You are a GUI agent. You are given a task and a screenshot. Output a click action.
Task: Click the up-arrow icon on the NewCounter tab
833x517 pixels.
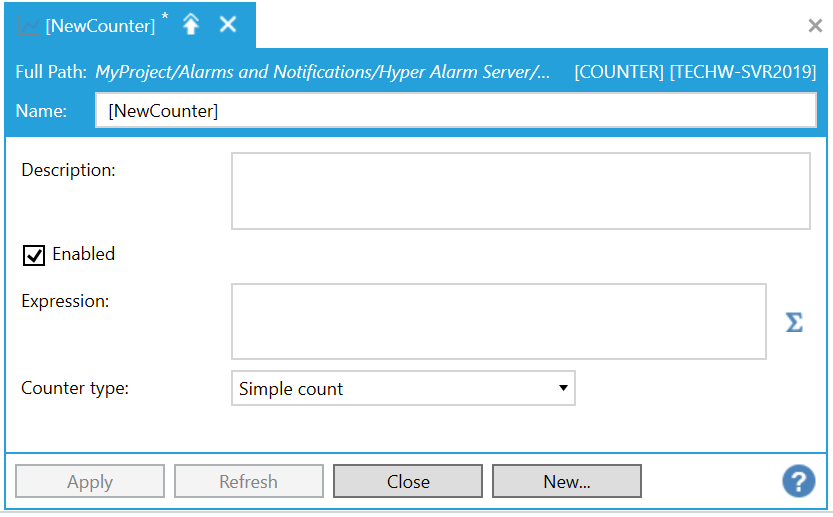(x=191, y=25)
